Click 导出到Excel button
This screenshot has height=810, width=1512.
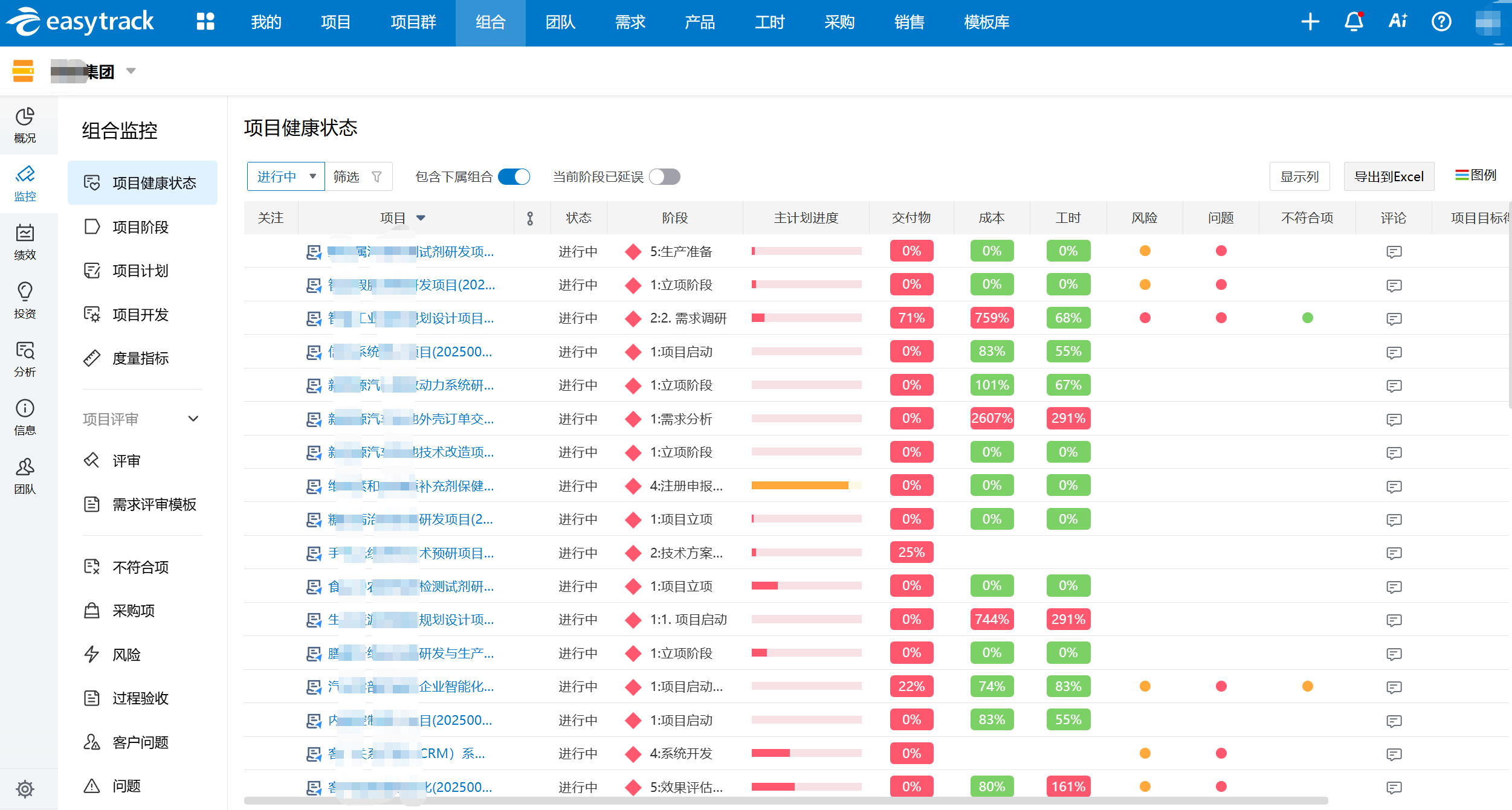tap(1388, 177)
